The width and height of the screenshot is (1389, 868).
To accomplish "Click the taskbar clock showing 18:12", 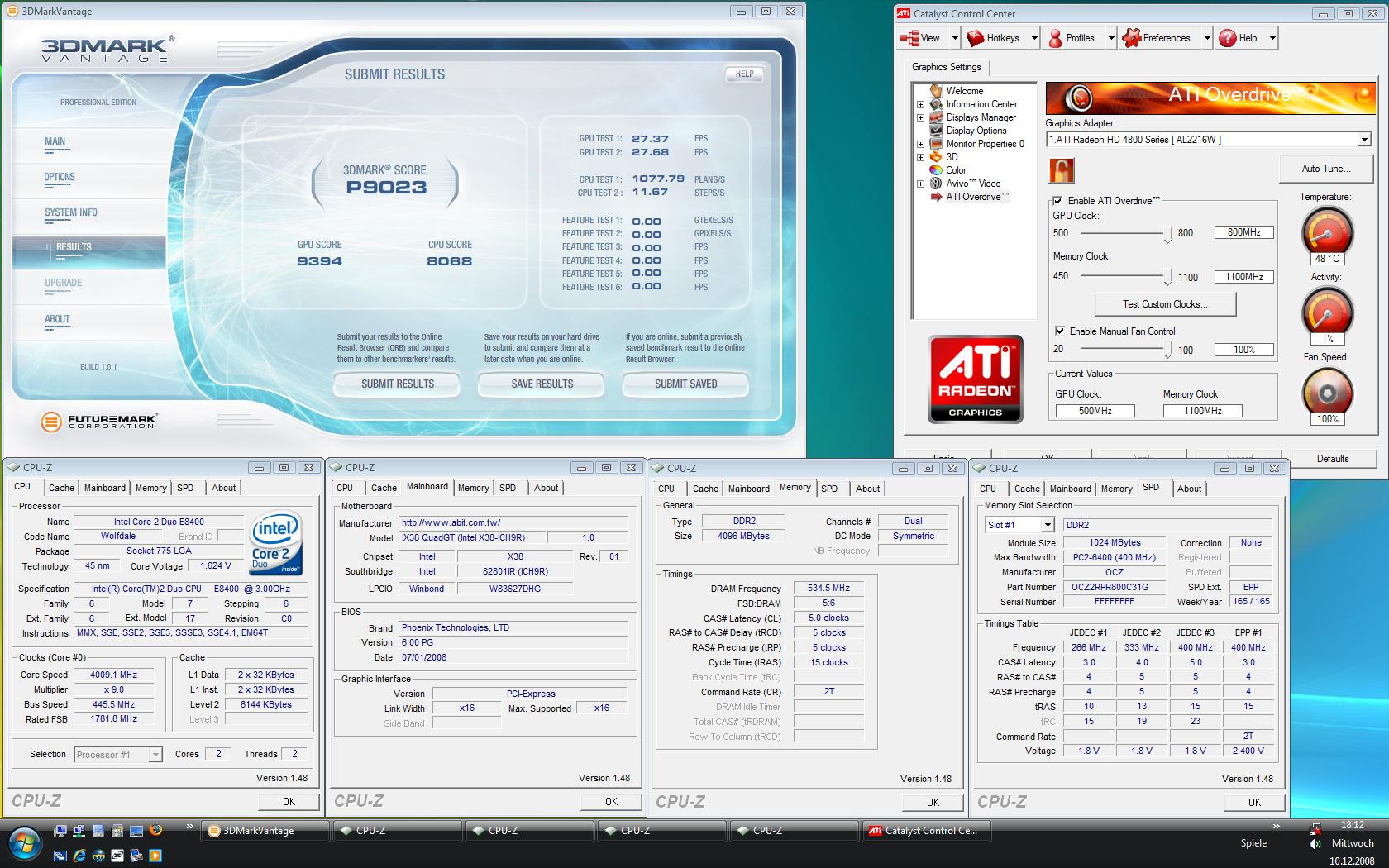I will (x=1353, y=825).
